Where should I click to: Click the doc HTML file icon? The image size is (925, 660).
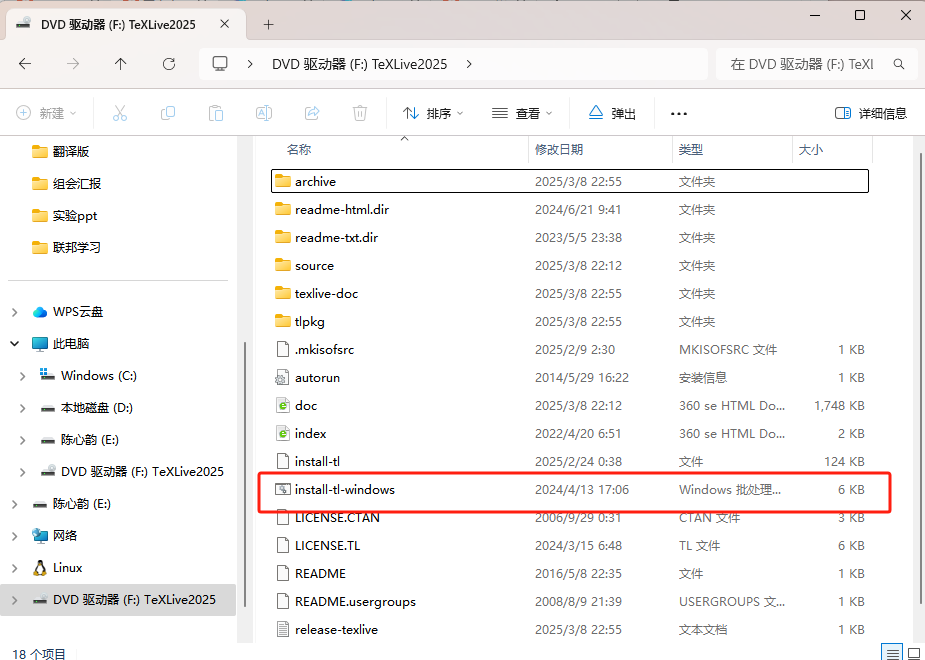click(x=283, y=405)
